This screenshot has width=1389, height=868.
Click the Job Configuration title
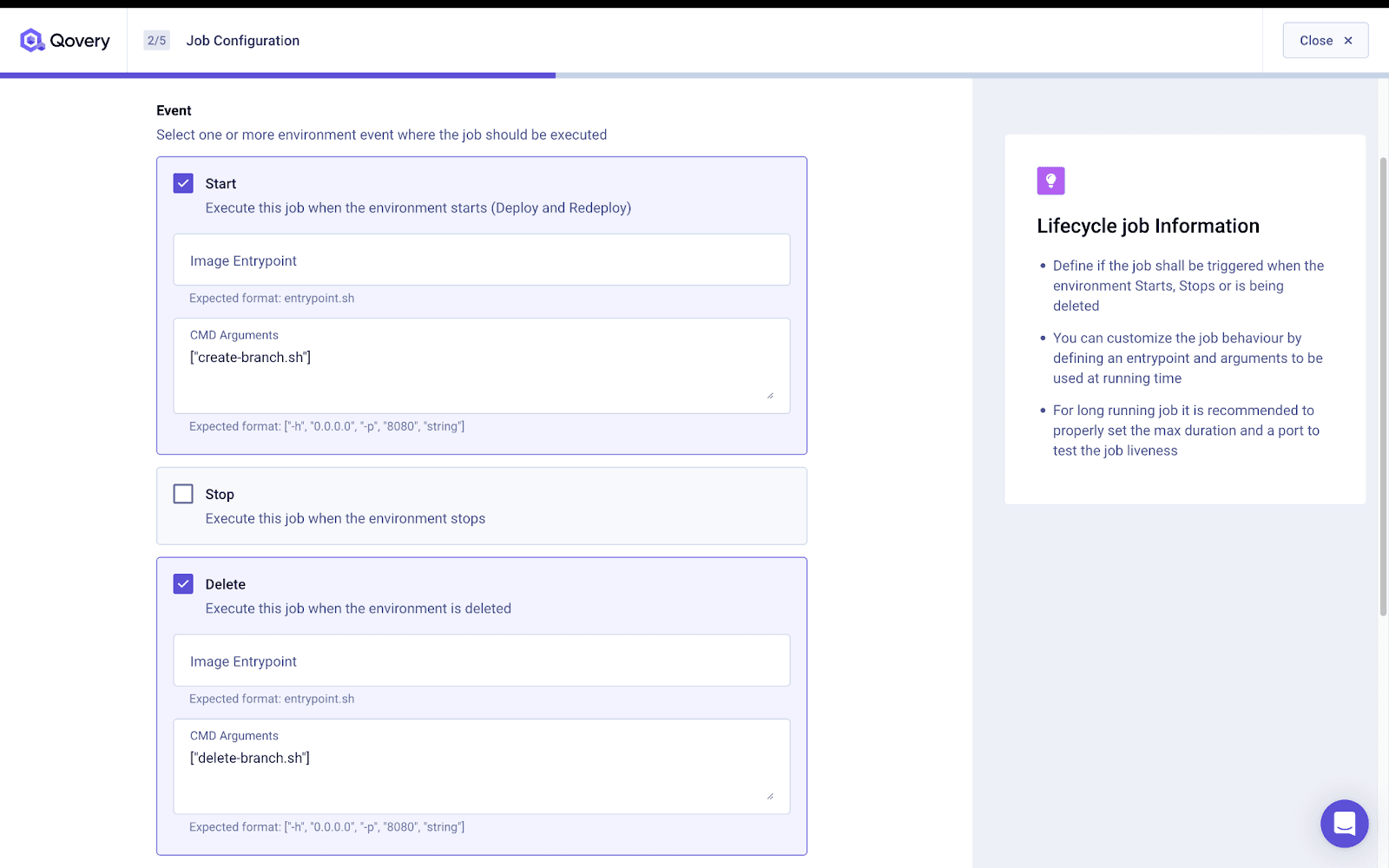(x=242, y=41)
